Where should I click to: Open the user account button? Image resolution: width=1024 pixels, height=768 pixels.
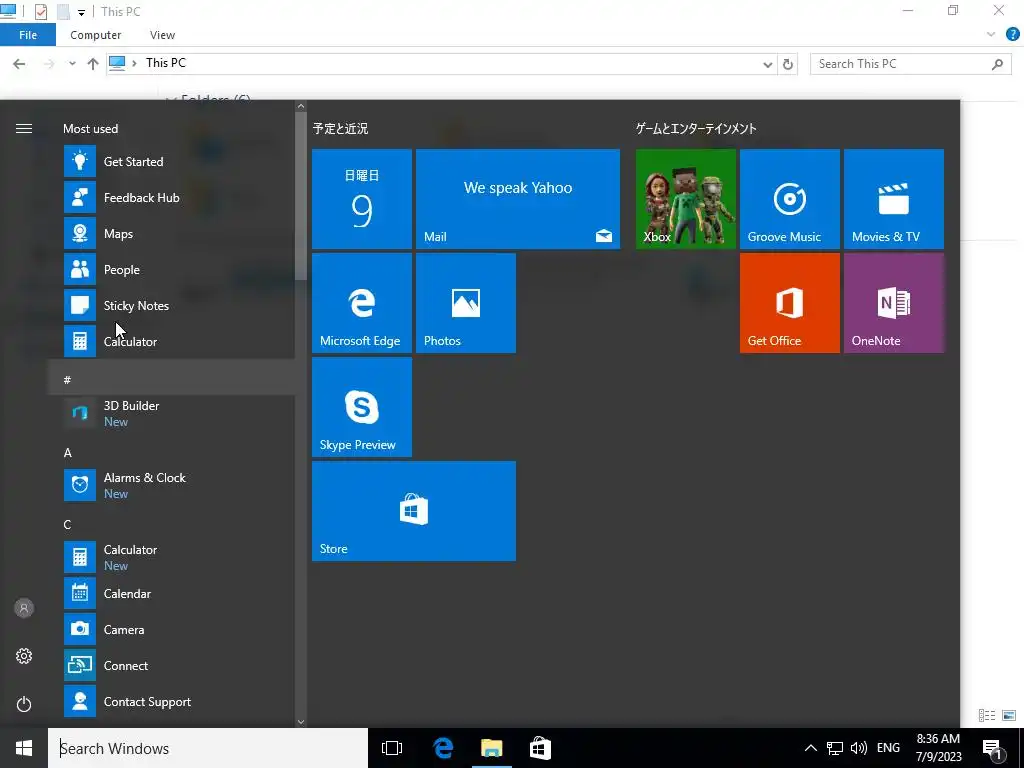pos(24,608)
